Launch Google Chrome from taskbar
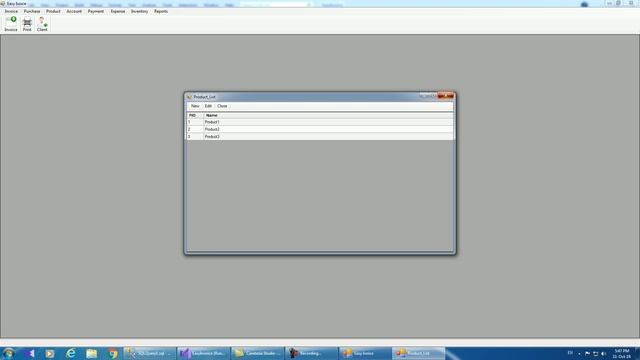The width and height of the screenshot is (640, 360). point(113,353)
